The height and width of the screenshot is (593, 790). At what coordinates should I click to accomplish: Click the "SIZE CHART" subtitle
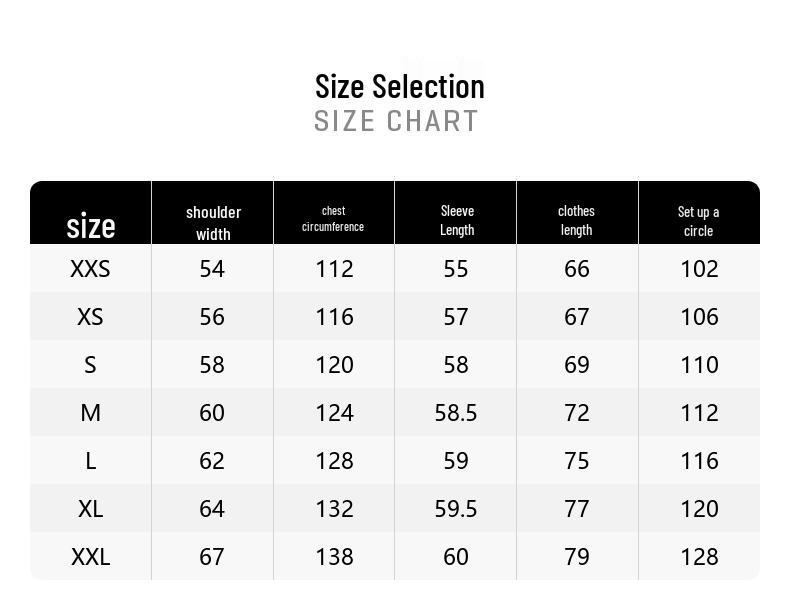click(x=396, y=121)
